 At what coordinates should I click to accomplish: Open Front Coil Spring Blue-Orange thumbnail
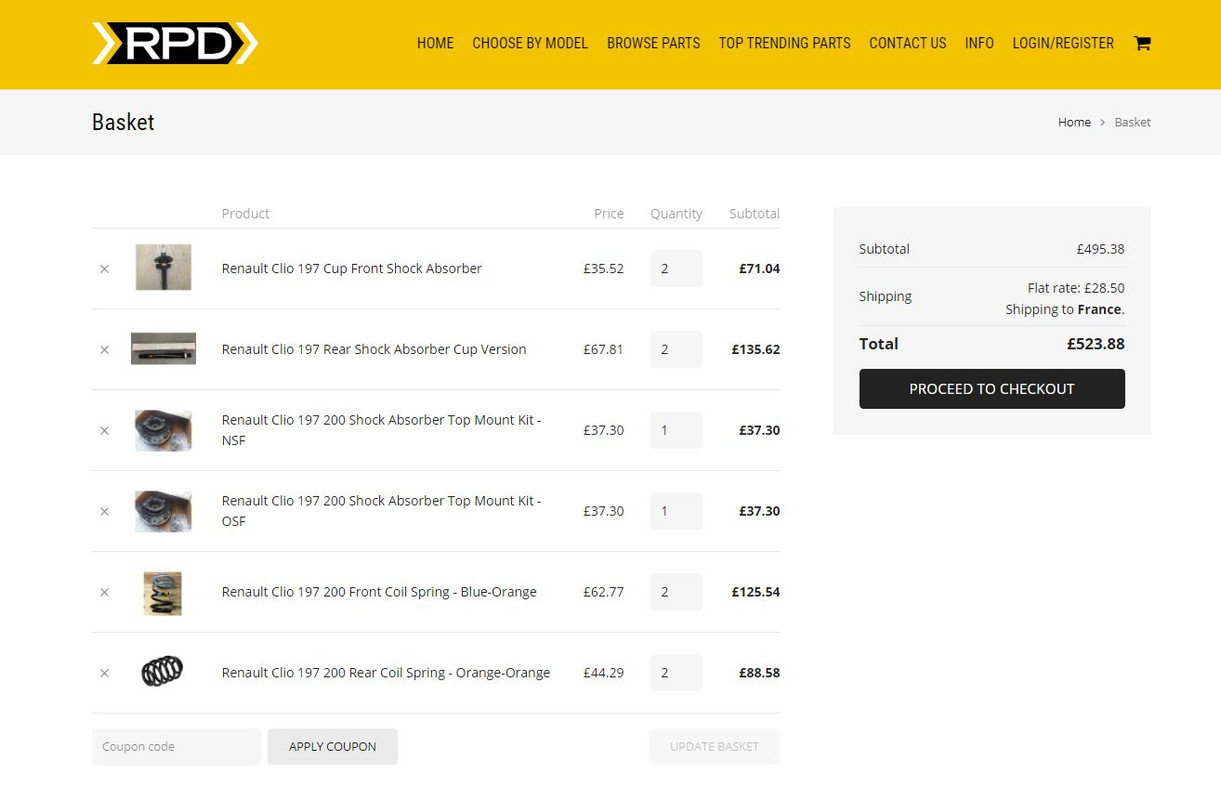(163, 592)
